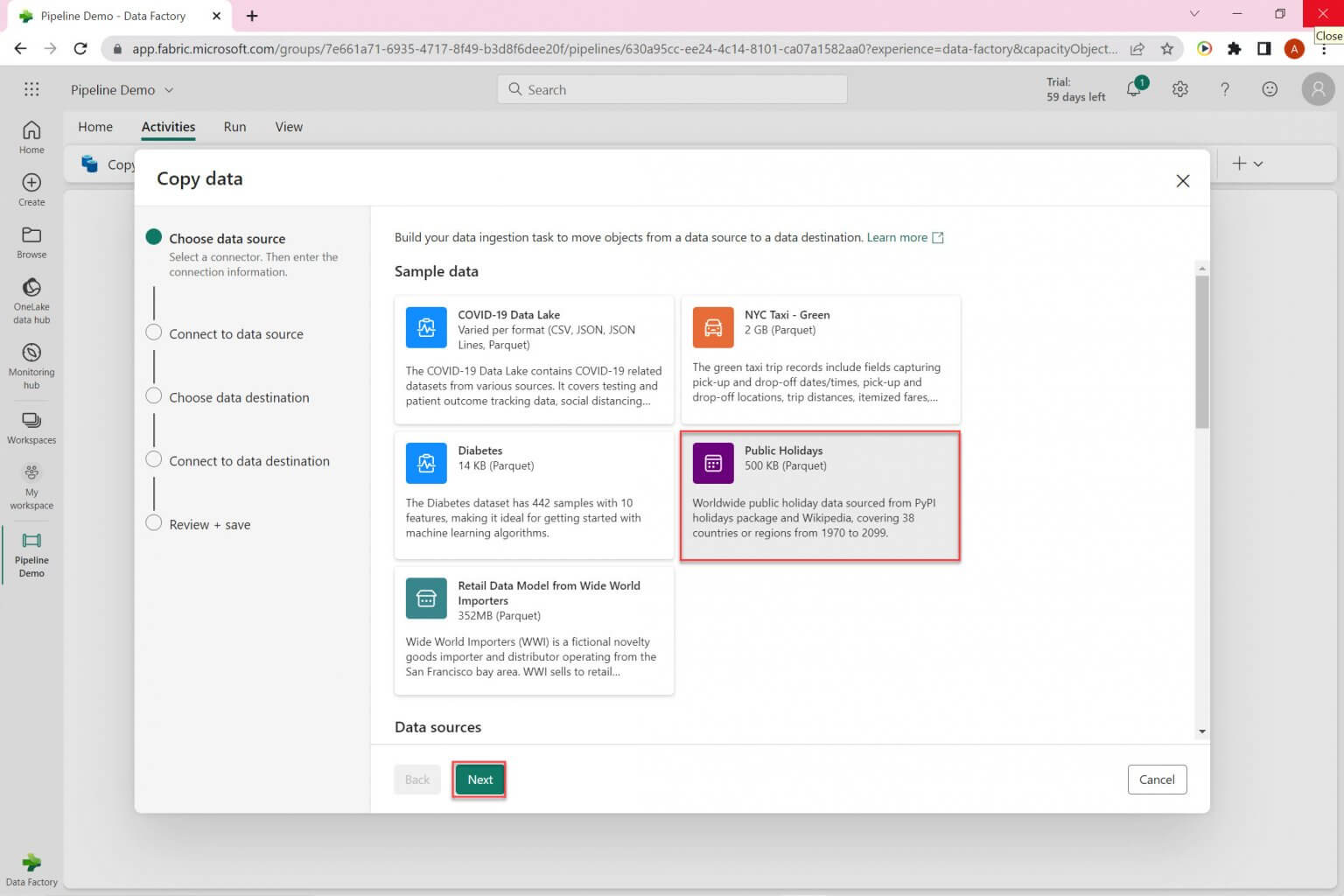Open help question mark

[1225, 89]
